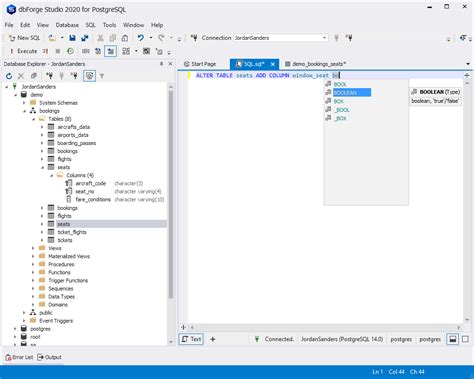This screenshot has height=379, width=474.
Task: Click the plug icon left of the Connection label
Action: click(194, 38)
